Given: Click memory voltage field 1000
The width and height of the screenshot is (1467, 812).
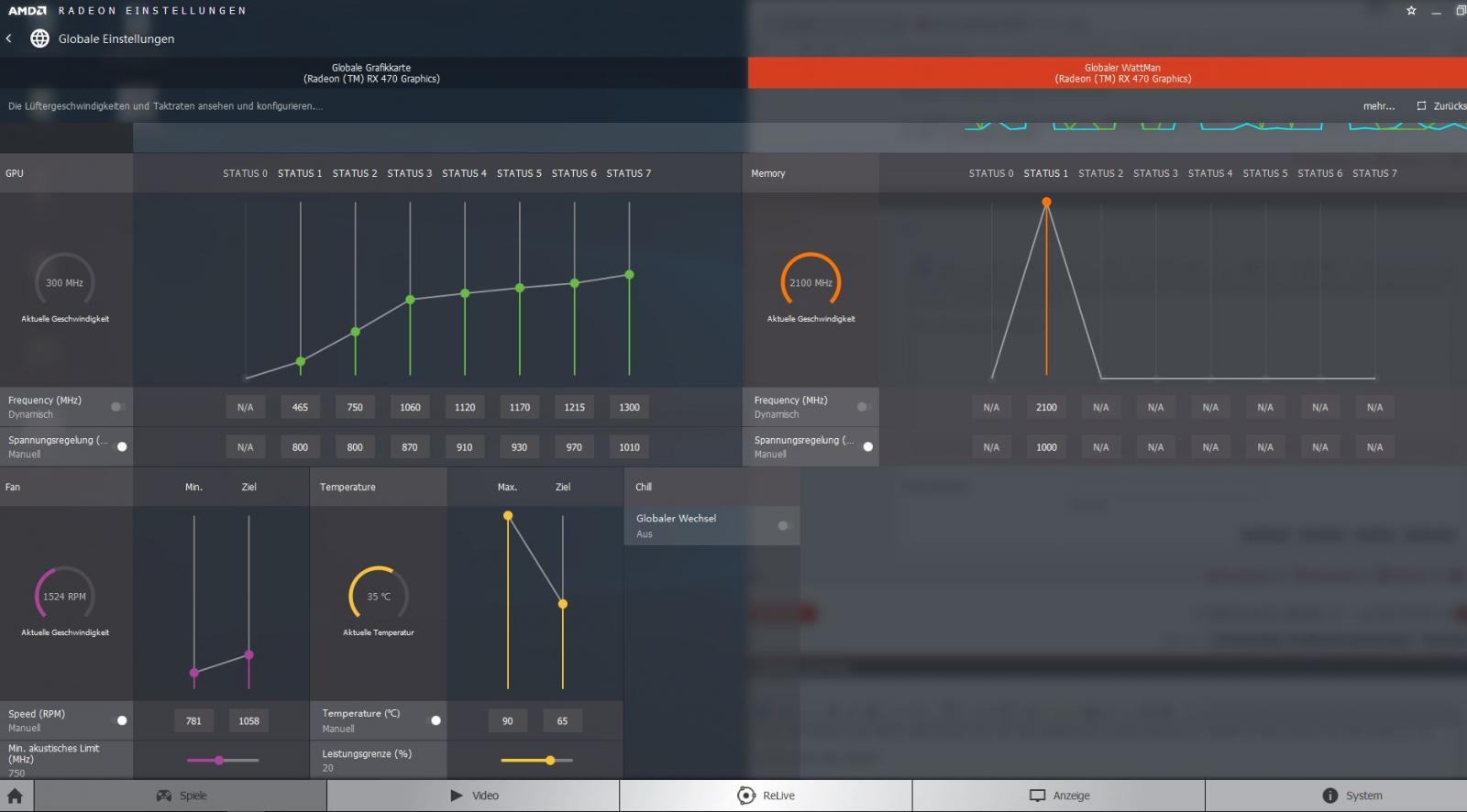Looking at the screenshot, I should coord(1046,447).
